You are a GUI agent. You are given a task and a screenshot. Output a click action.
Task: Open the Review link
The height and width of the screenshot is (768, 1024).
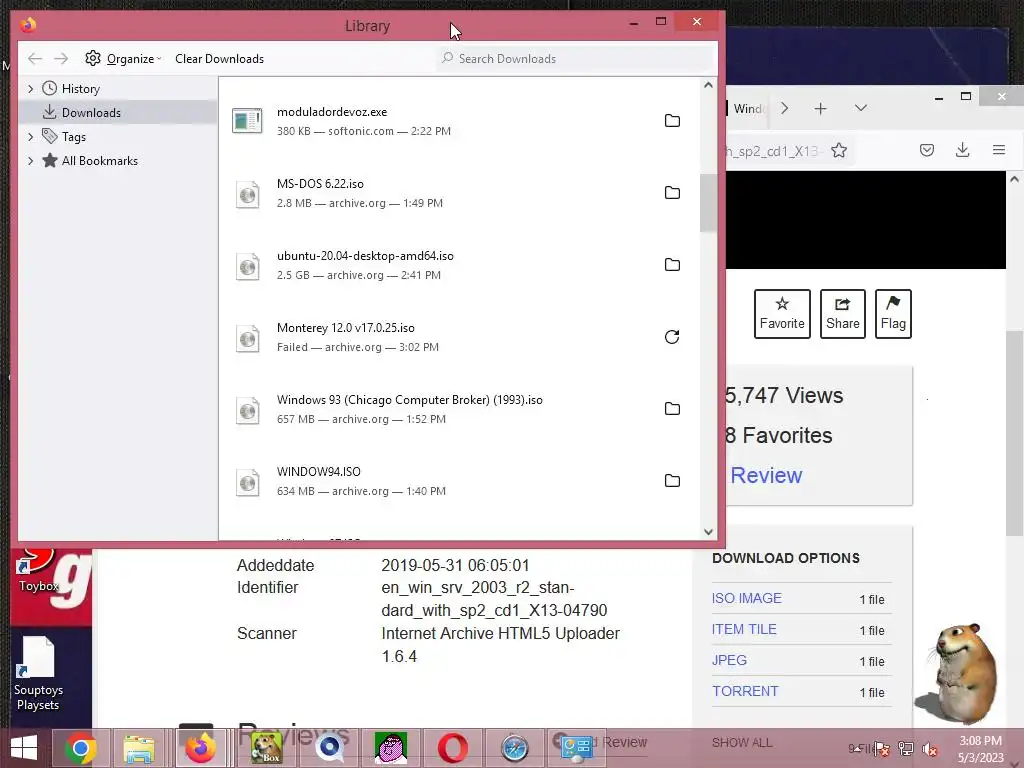click(x=766, y=475)
